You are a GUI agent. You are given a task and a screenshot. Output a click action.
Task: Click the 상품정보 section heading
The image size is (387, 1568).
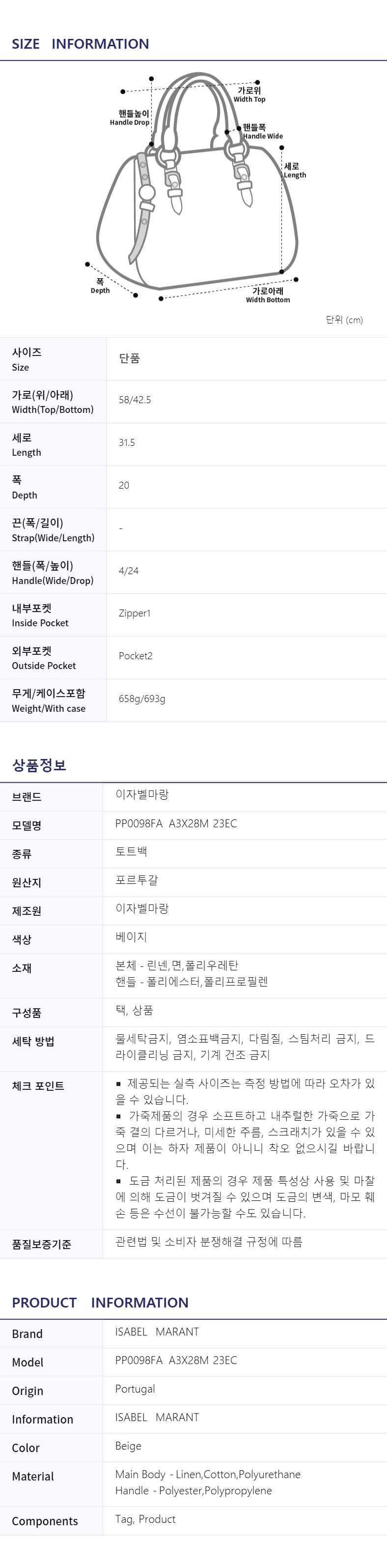(x=39, y=765)
